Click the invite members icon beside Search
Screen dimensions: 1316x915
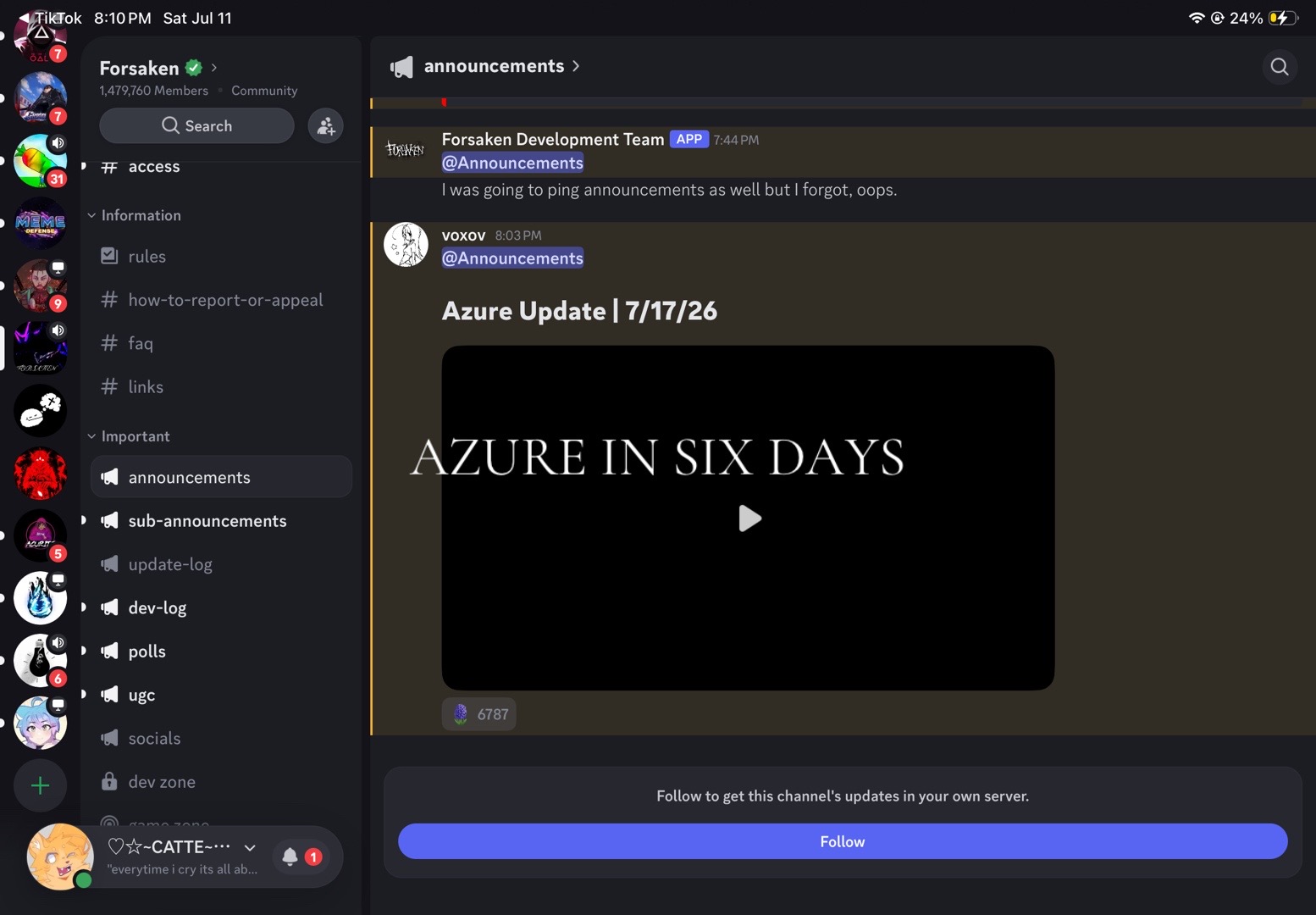[325, 126]
